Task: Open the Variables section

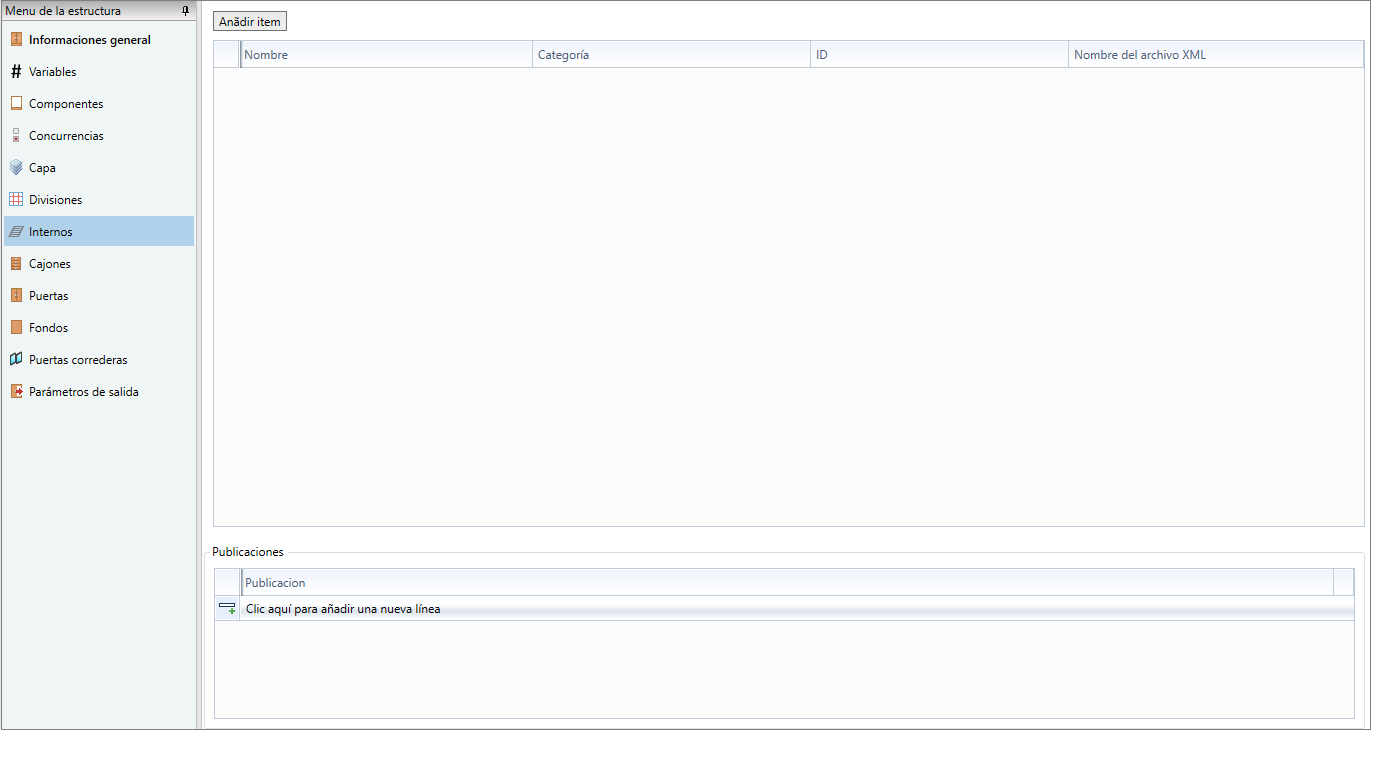Action: pos(99,72)
